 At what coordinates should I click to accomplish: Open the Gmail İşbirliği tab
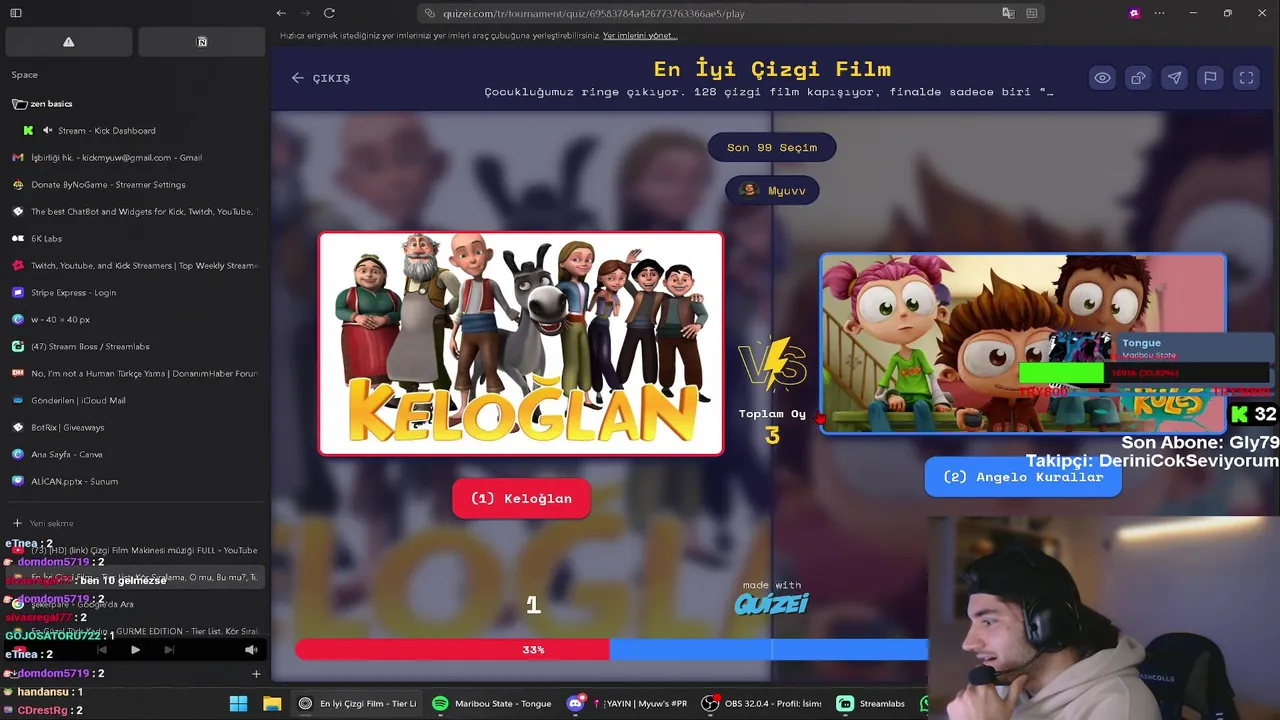[134, 158]
